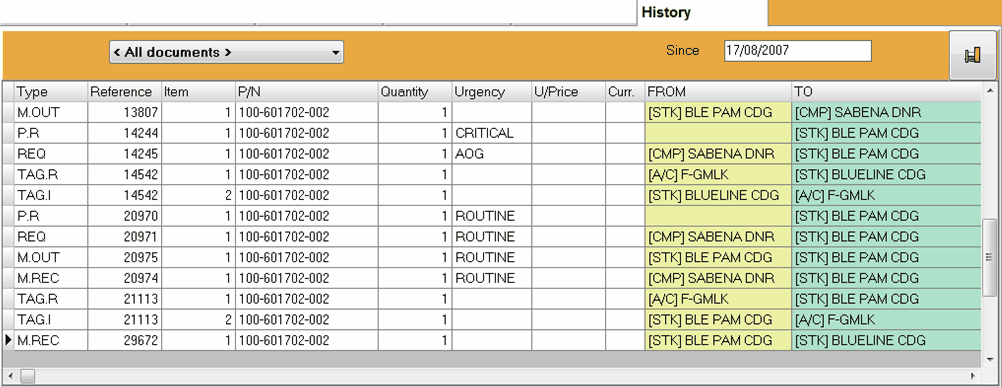1002x387 pixels.
Task: Click M.REC type in row 29672
Action: click(x=50, y=340)
